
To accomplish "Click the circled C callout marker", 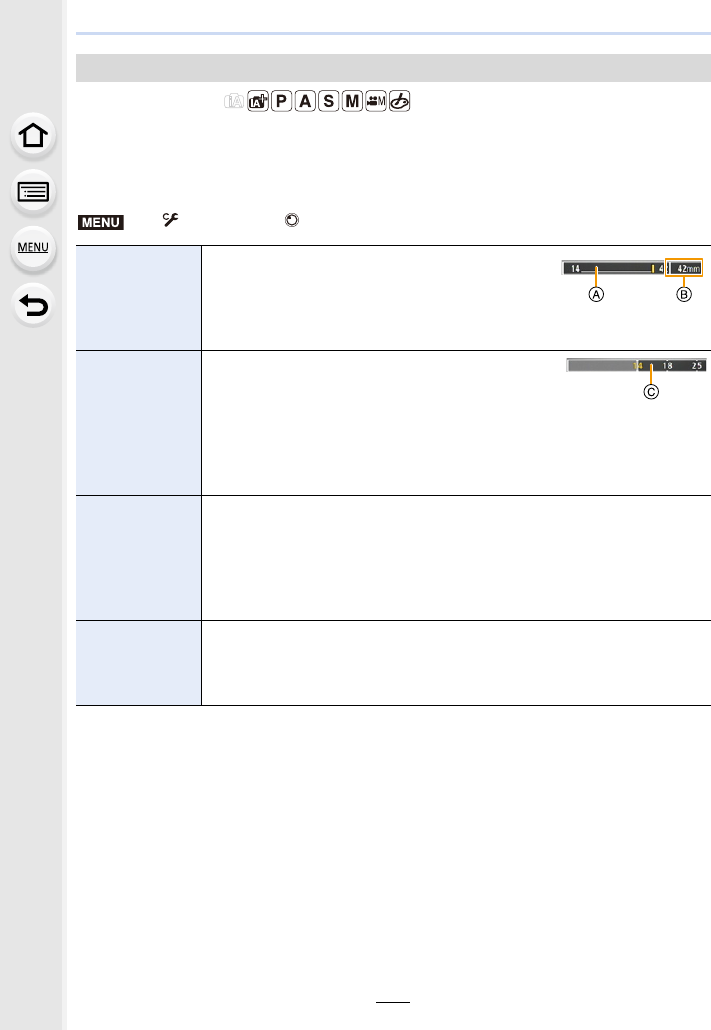I will click(651, 392).
